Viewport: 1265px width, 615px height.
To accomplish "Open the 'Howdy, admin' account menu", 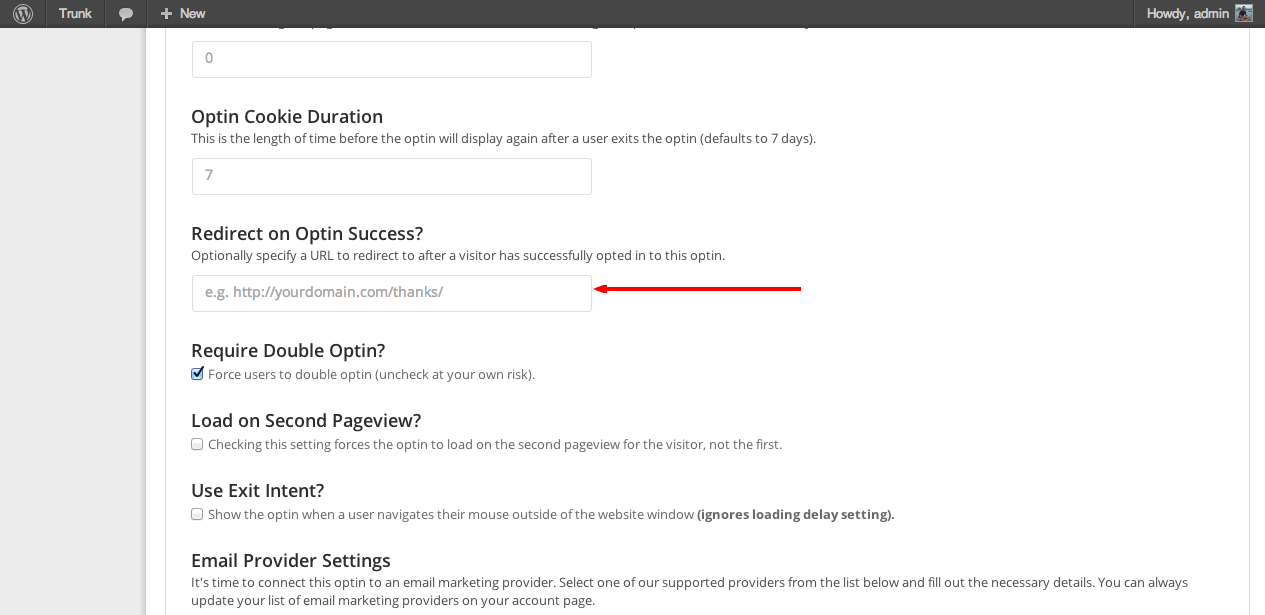I will pos(1188,13).
